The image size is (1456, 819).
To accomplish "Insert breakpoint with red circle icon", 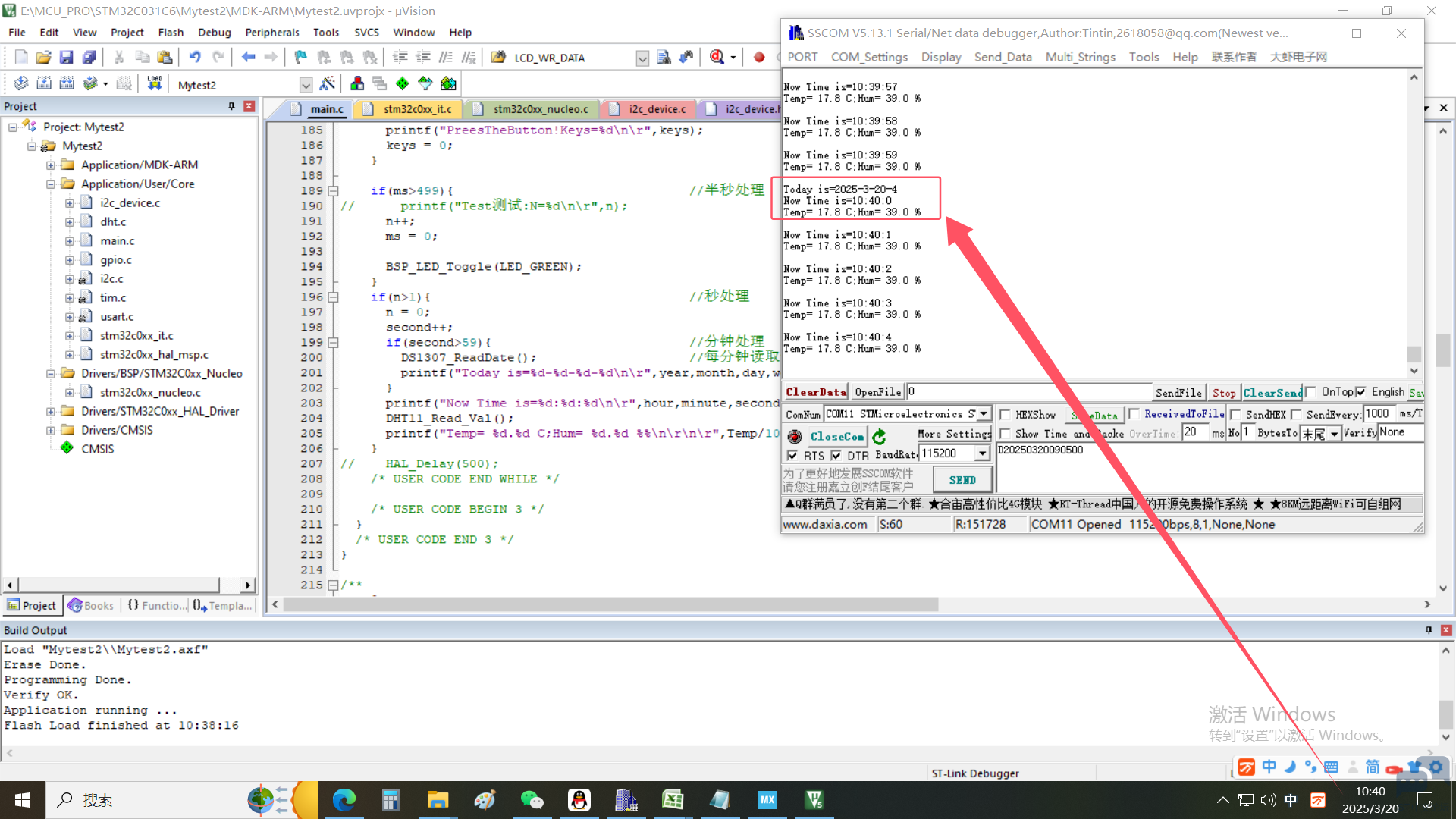I will (759, 57).
